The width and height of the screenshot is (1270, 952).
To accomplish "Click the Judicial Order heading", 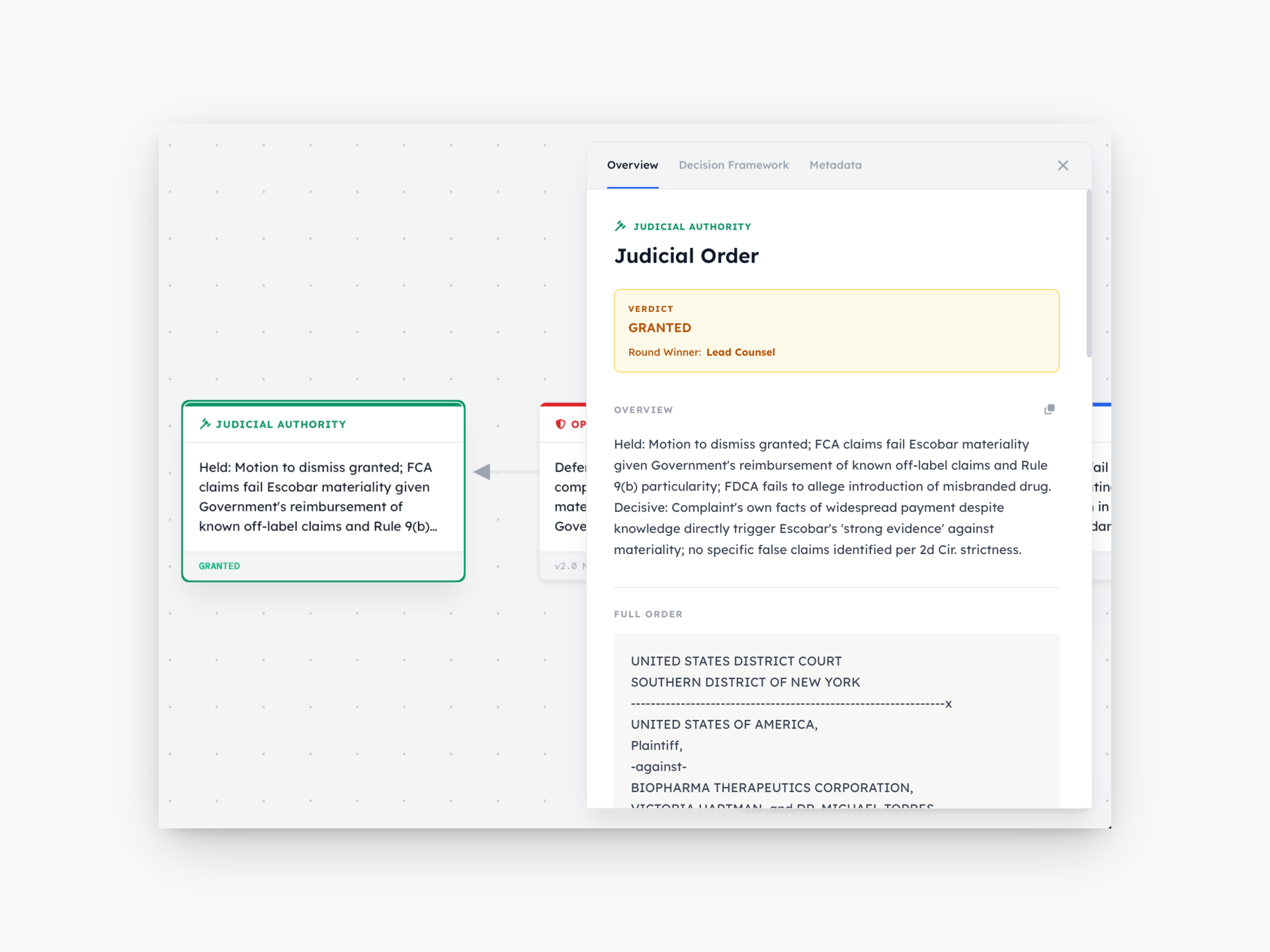I will point(686,256).
